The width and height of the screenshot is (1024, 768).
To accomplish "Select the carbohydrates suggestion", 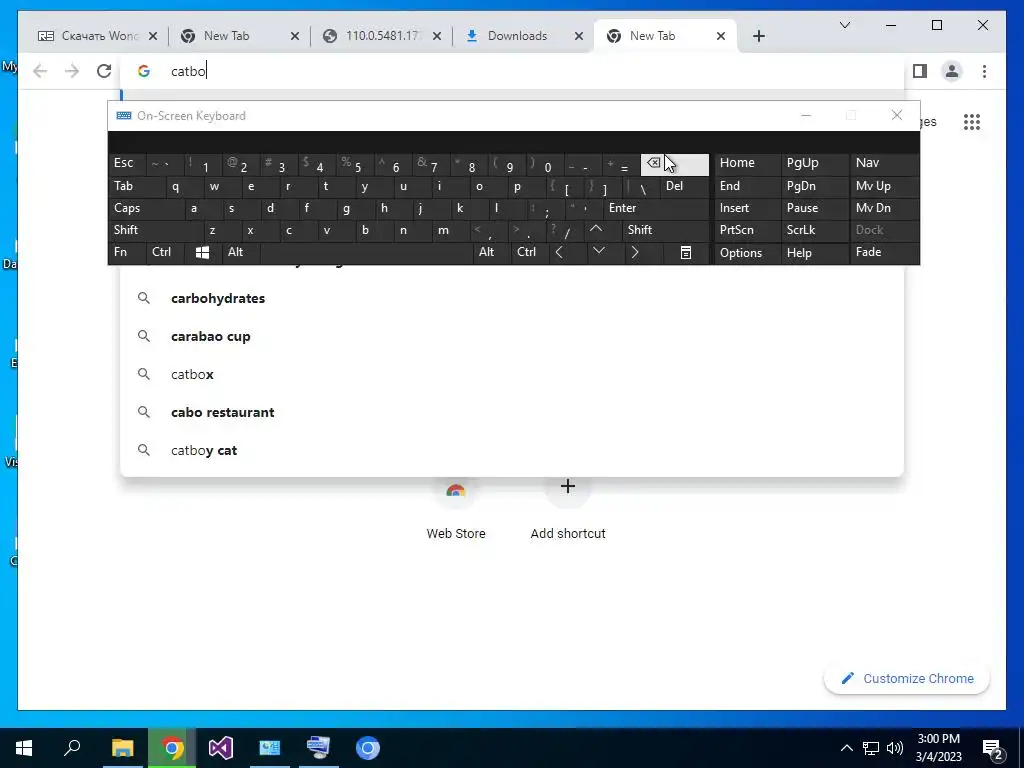I will point(512,298).
